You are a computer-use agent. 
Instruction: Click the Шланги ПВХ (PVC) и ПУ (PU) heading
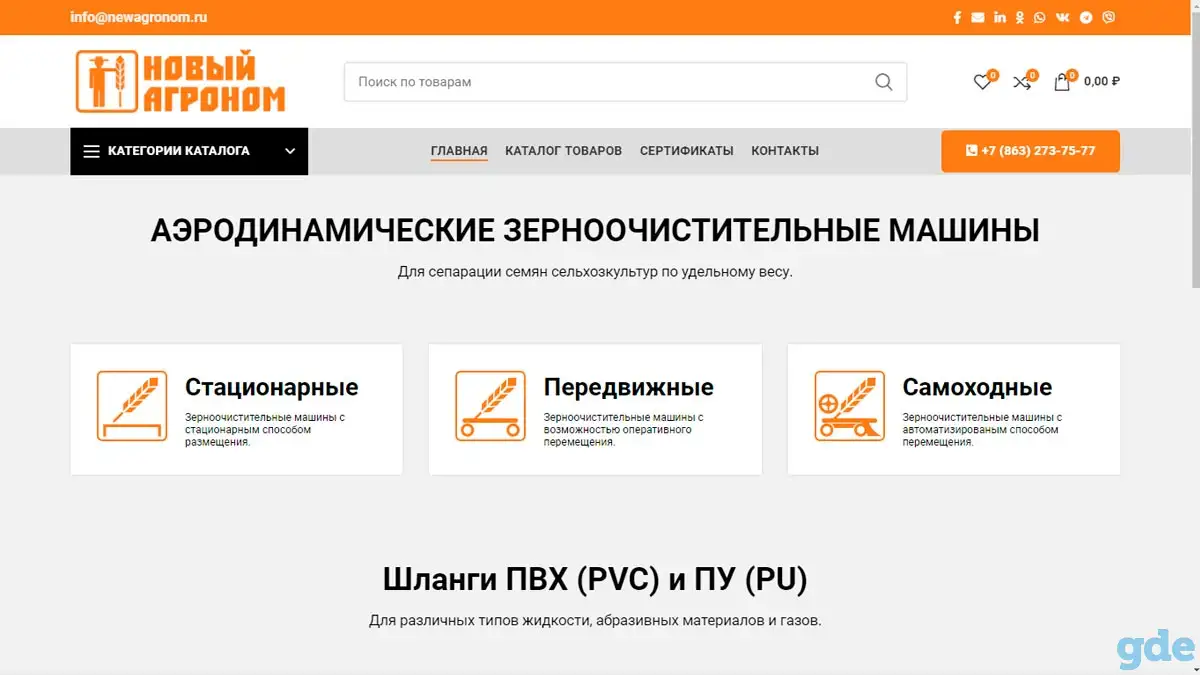(595, 579)
